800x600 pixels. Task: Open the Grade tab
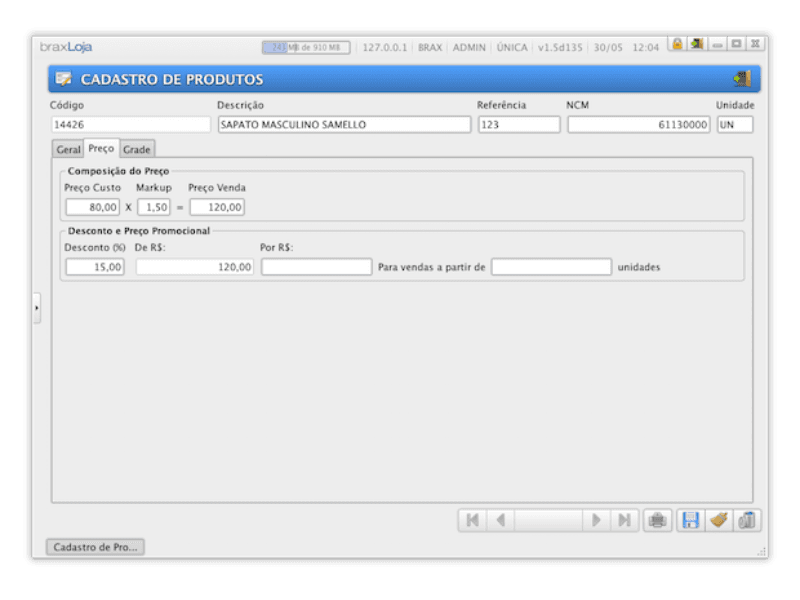[x=137, y=149]
